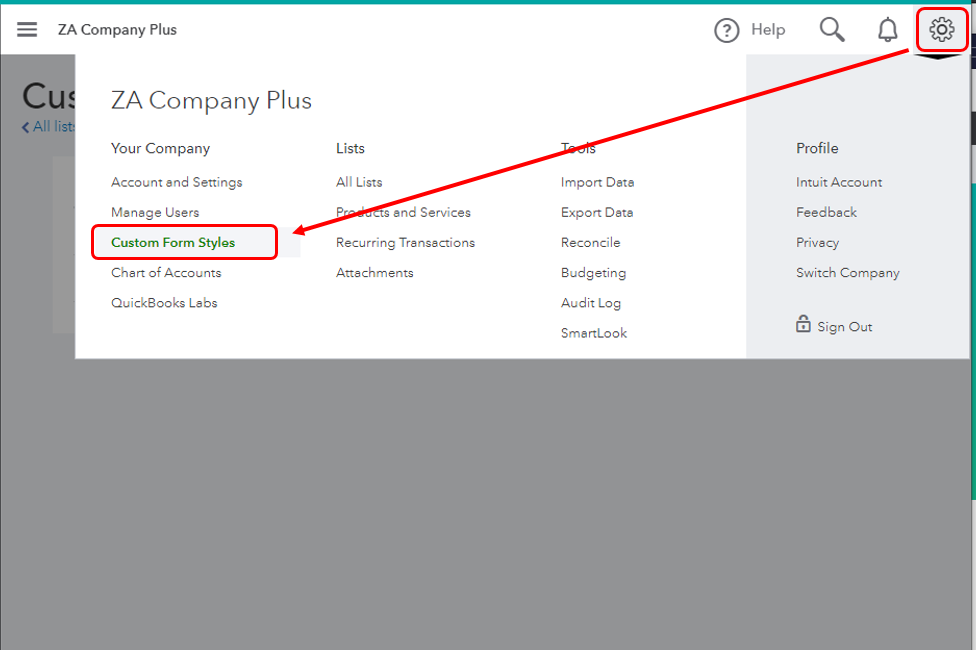The image size is (976, 650).
Task: Click ZA Company Plus menu title
Action: tap(212, 100)
